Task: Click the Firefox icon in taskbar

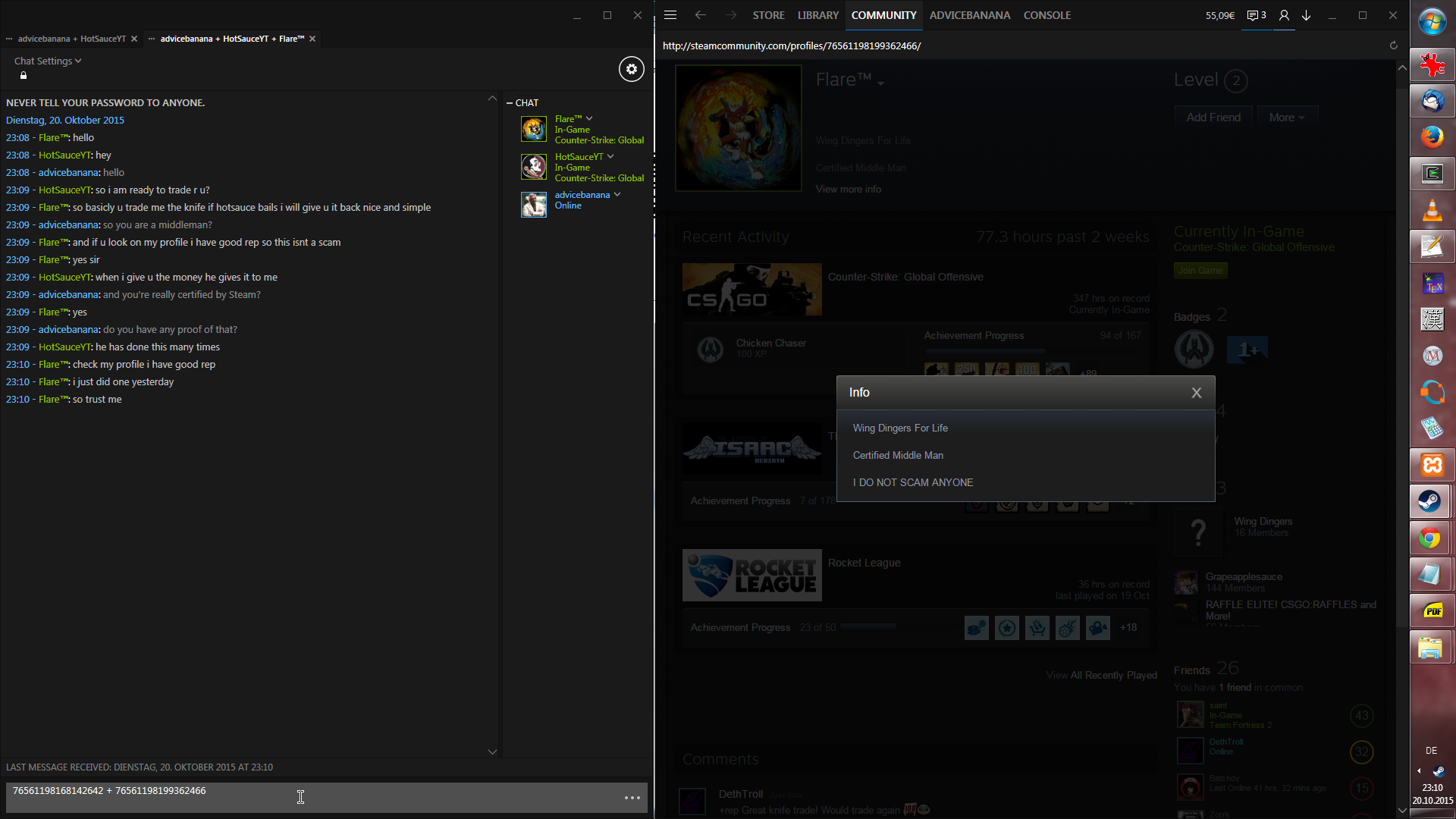Action: [x=1432, y=137]
